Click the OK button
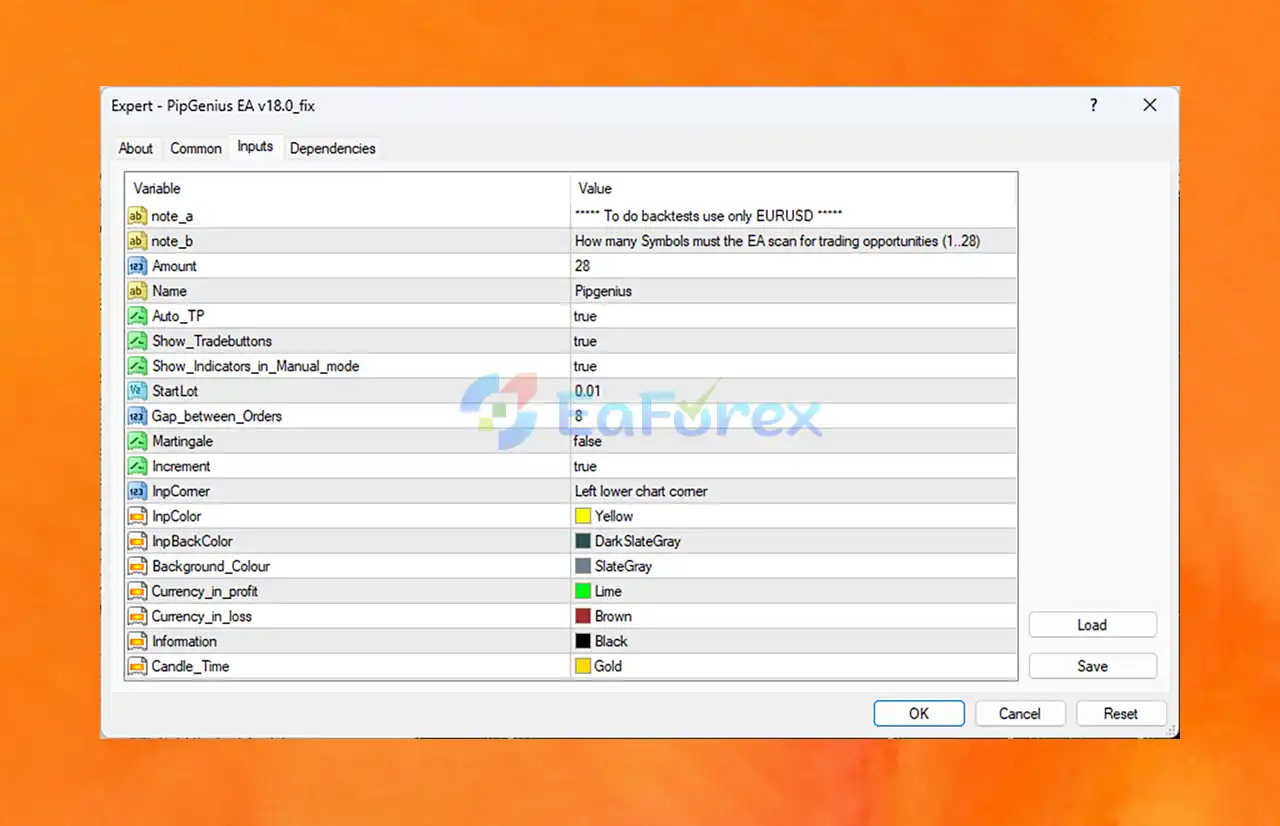Screen dimensions: 1280x826 coord(919,713)
